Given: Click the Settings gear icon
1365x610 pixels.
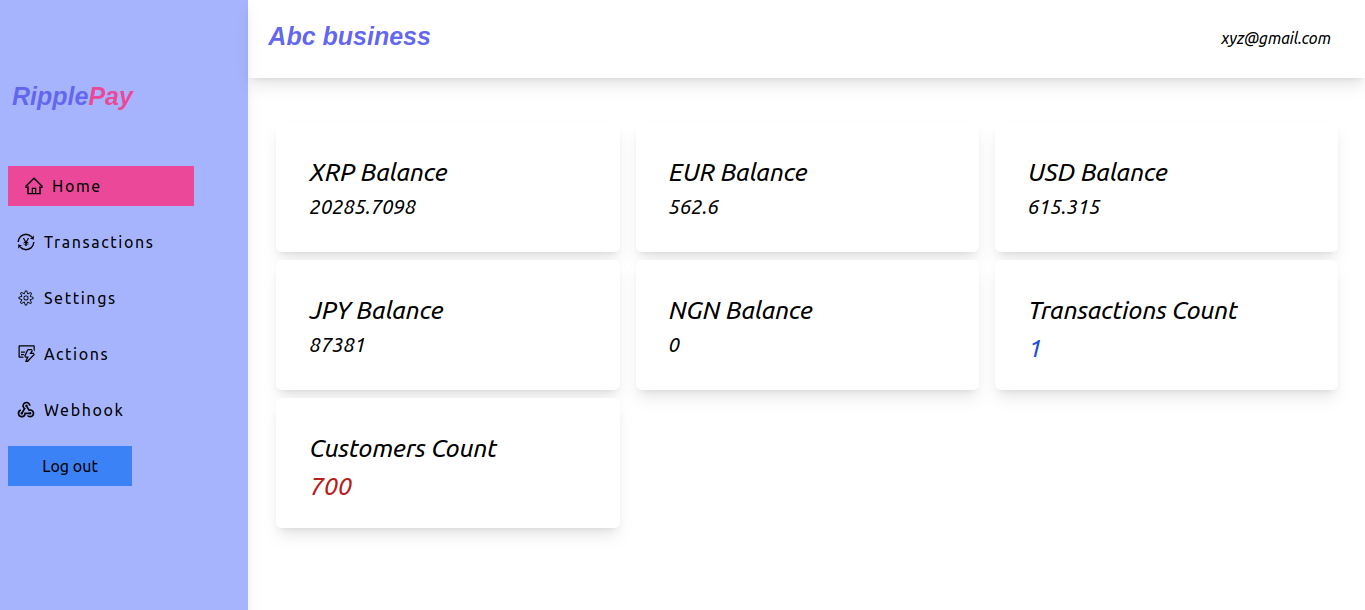Looking at the screenshot, I should [x=26, y=298].
